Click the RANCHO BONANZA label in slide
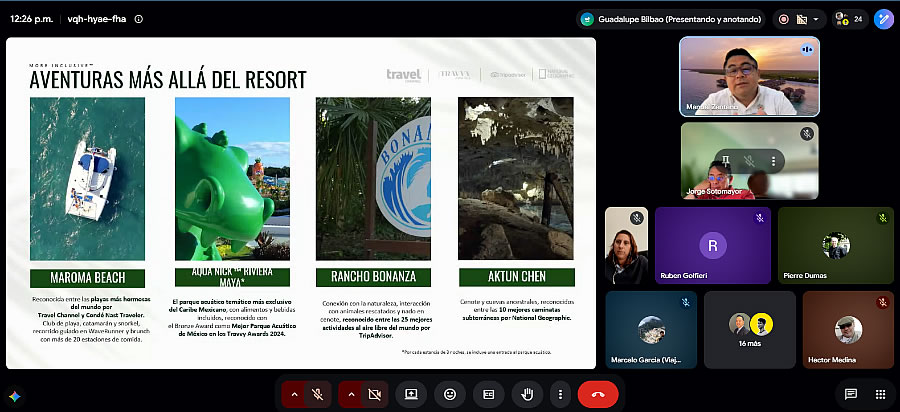Screen dimensions: 900x412 pyautogui.click(x=373, y=278)
